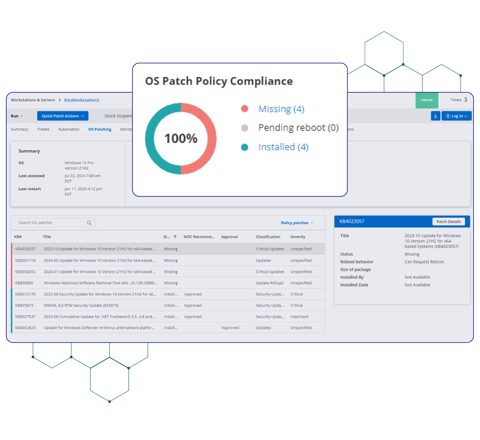Click the teal Installed segment of donut chart
Screen dimensions: 480x440
pyautogui.click(x=150, y=138)
